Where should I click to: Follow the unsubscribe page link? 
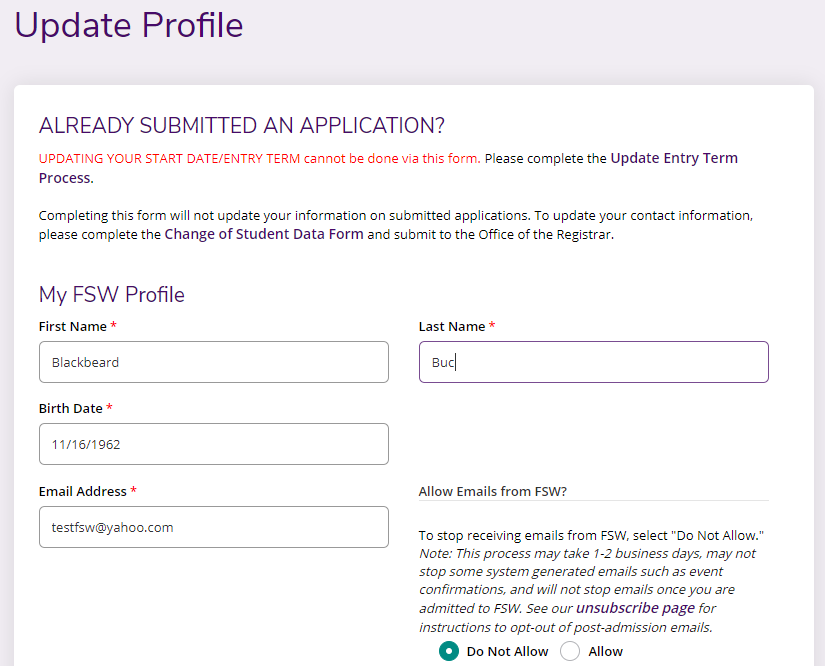(635, 608)
